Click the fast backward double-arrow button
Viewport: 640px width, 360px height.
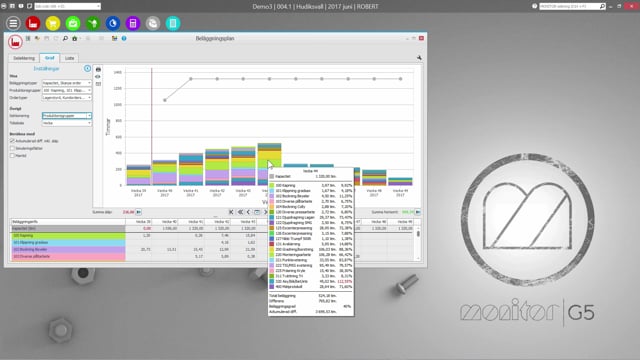point(240,212)
